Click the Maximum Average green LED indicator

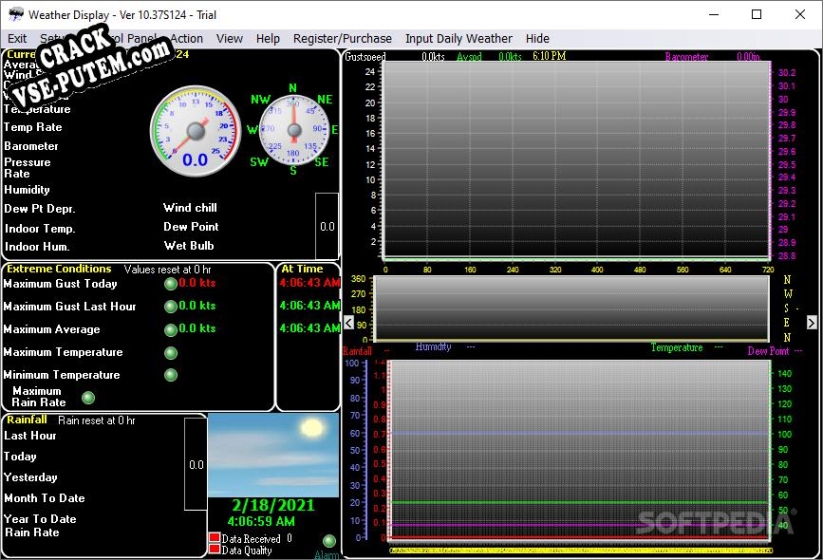pos(171,330)
